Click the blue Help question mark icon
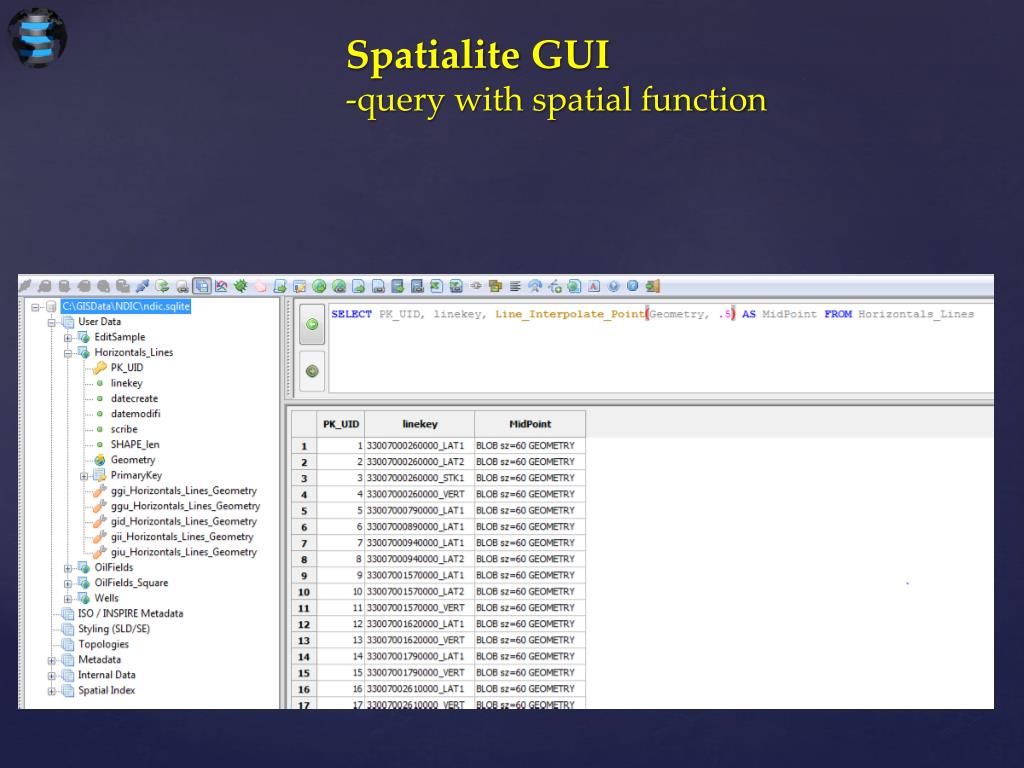Image resolution: width=1024 pixels, height=768 pixels. point(613,286)
